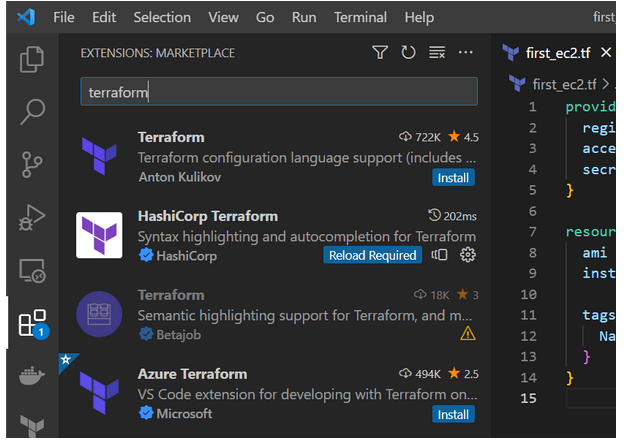This screenshot has height=448, width=626.
Task: Open the HashiCorp Terraform extension title
Action: coord(208,216)
